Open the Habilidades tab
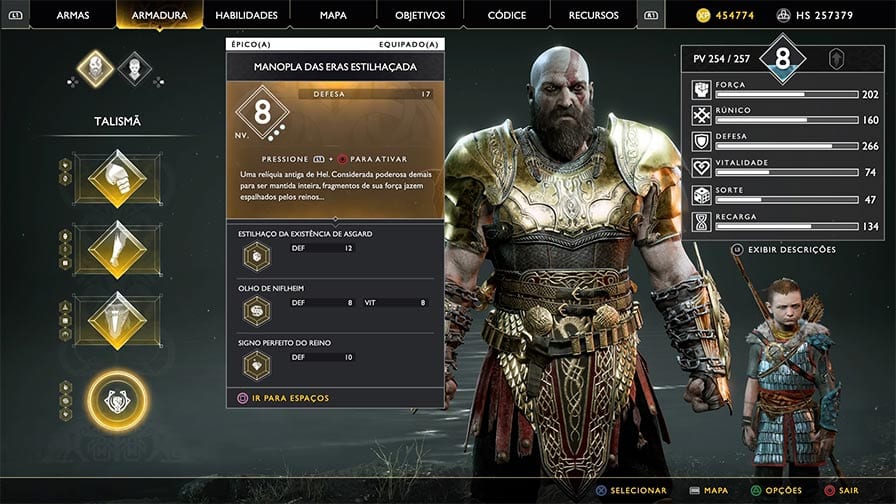 246,15
